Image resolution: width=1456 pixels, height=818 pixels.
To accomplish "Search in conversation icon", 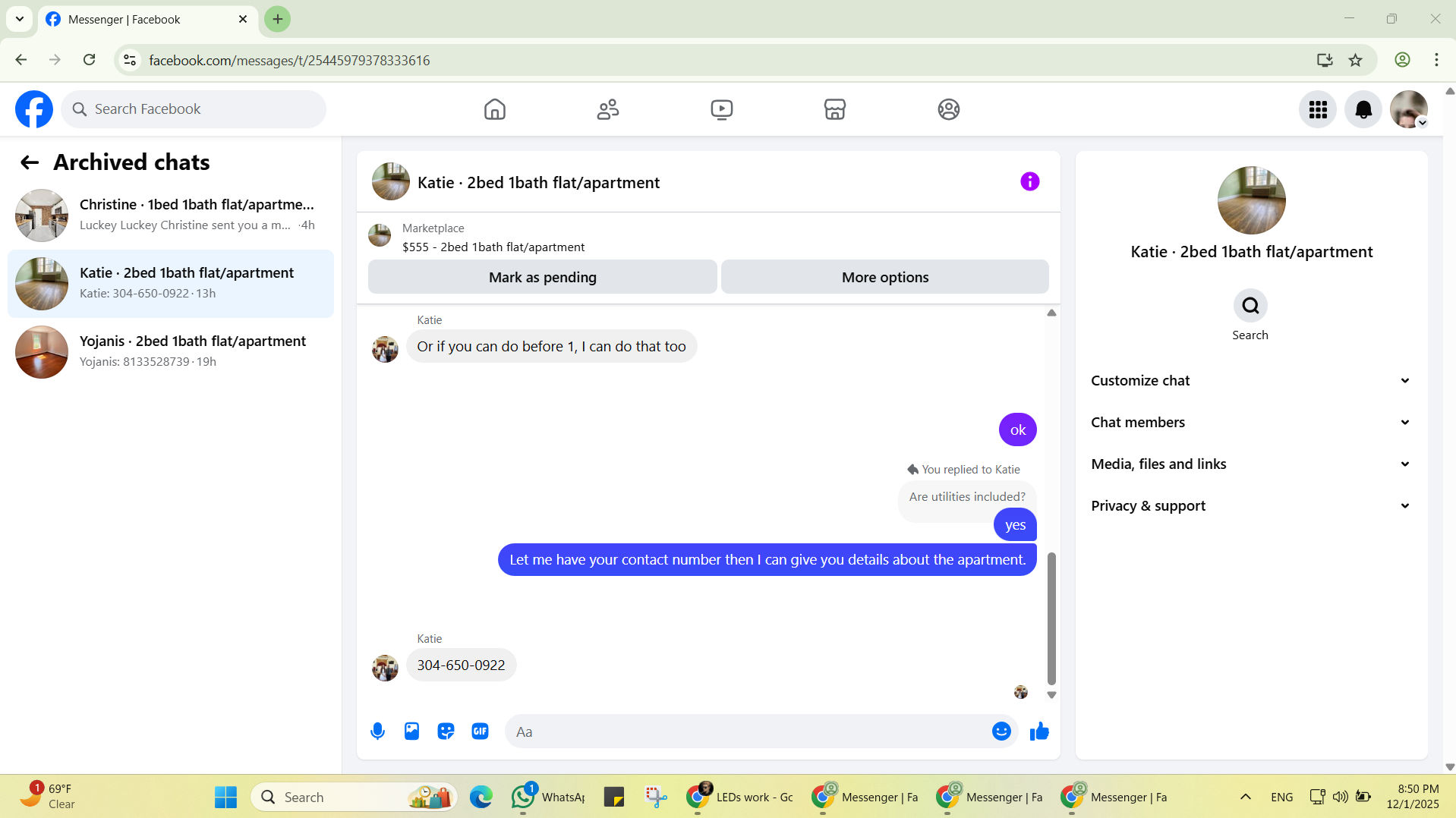I will point(1250,306).
